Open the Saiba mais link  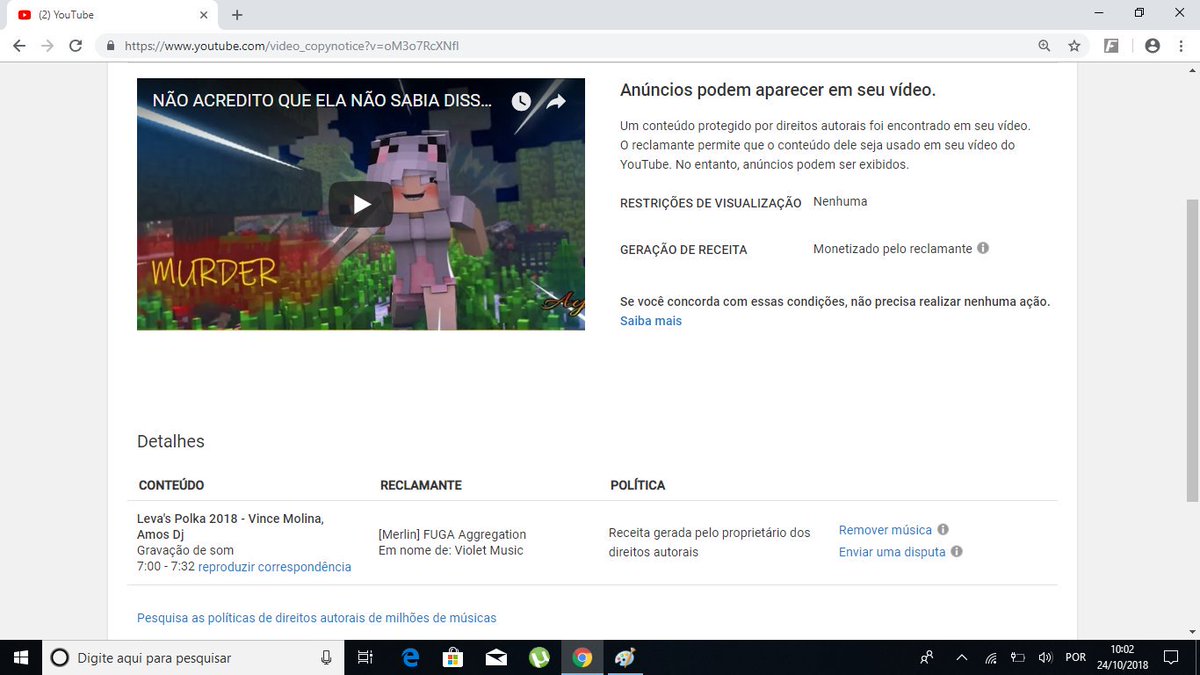651,321
